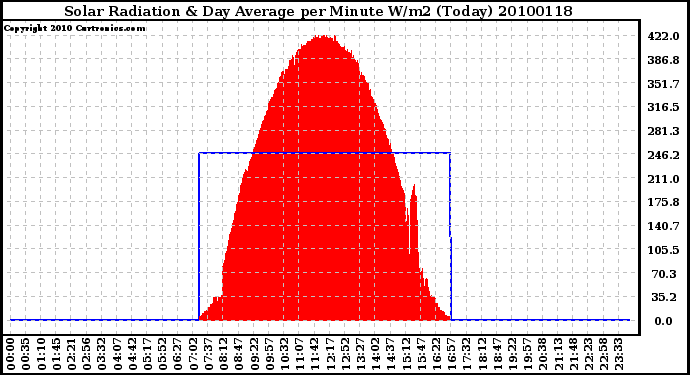This screenshot has width=690, height=375.
Task: Click the 316.5 y-axis value
Action: [x=663, y=107]
